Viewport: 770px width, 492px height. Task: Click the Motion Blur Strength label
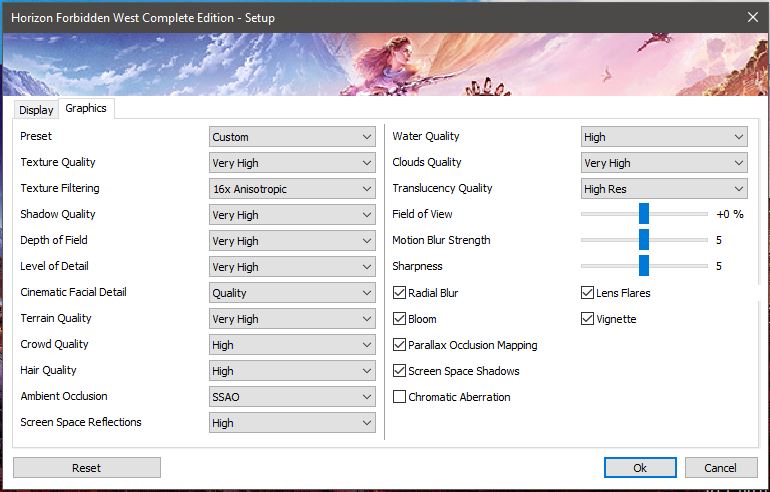(441, 240)
